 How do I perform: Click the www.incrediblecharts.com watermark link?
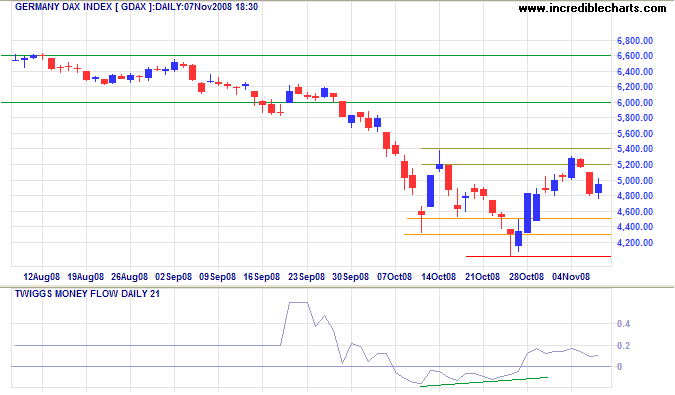(x=592, y=8)
